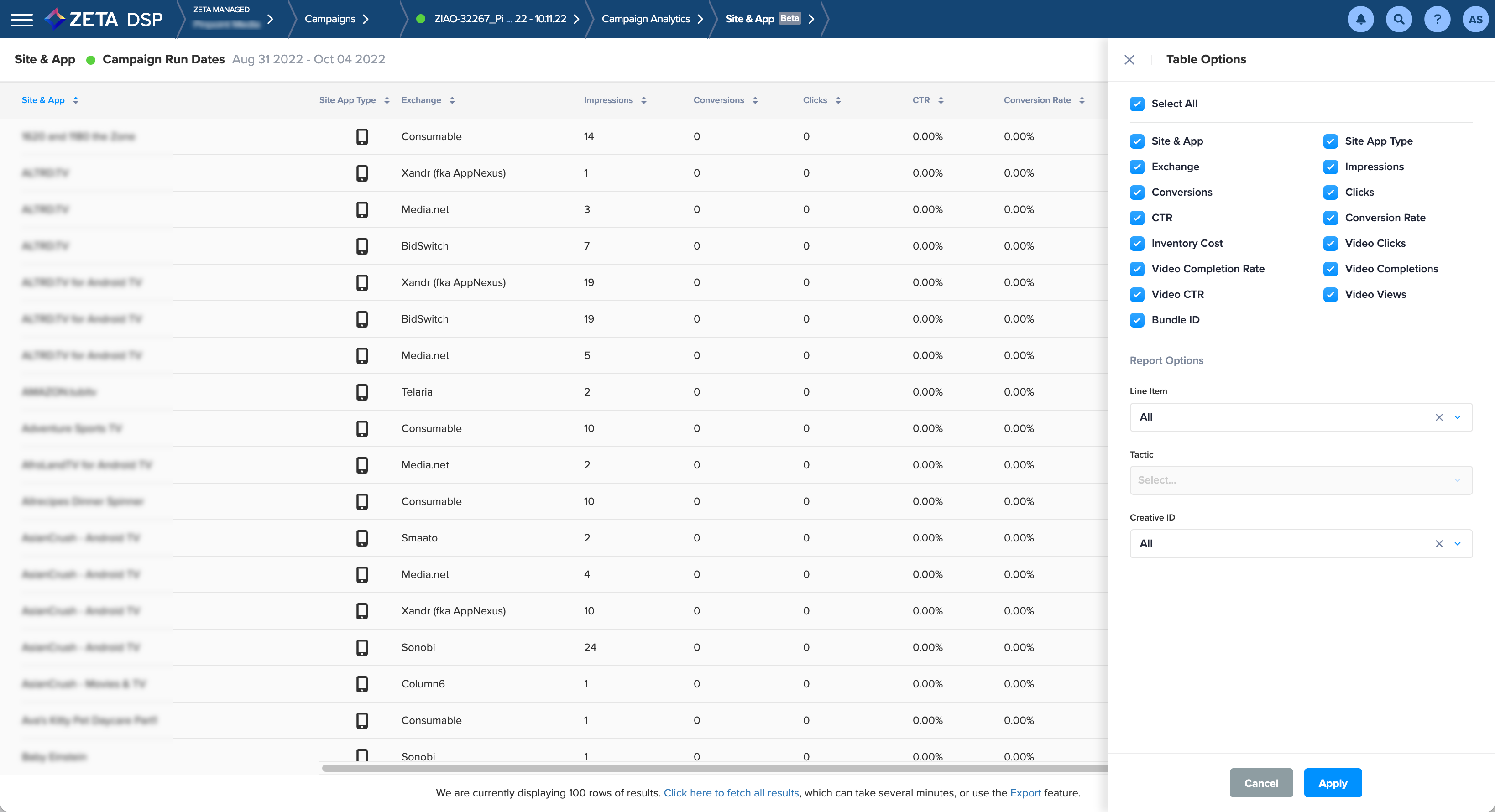Expand the Line Item dropdown
The height and width of the screenshot is (812, 1495).
[x=1457, y=417]
